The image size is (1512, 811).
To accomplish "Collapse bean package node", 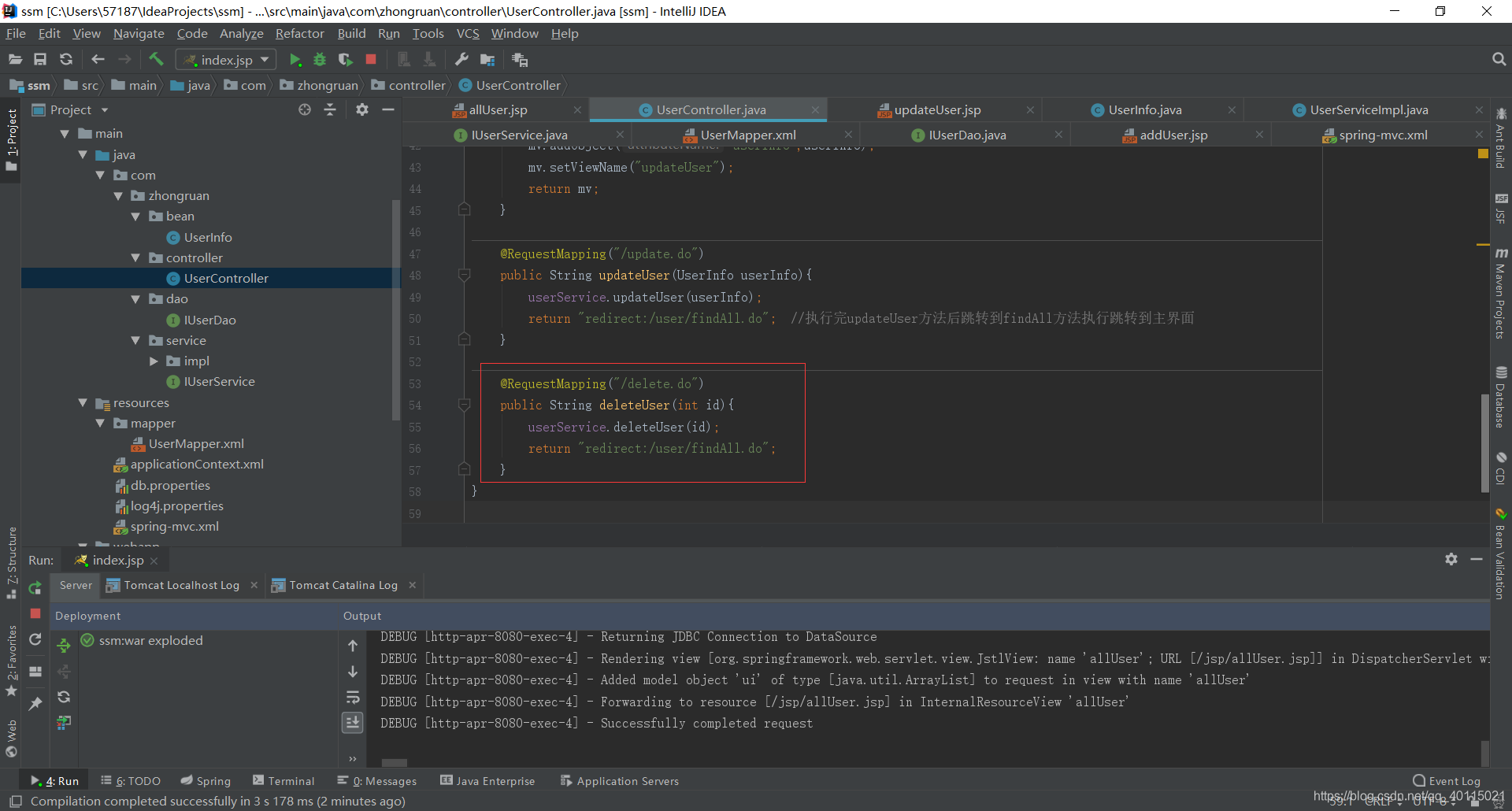I will (x=135, y=217).
